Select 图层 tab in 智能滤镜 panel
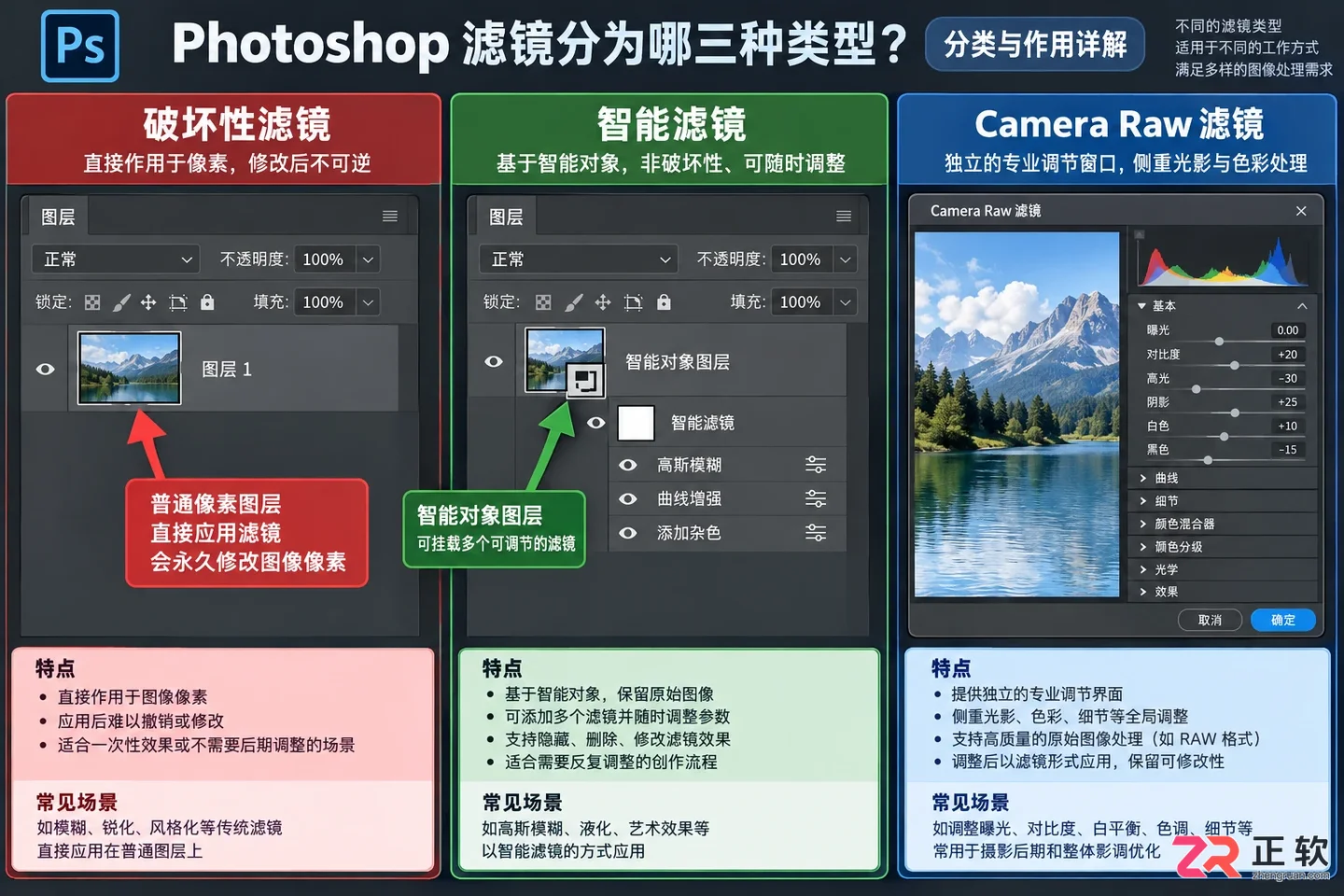 (506, 217)
